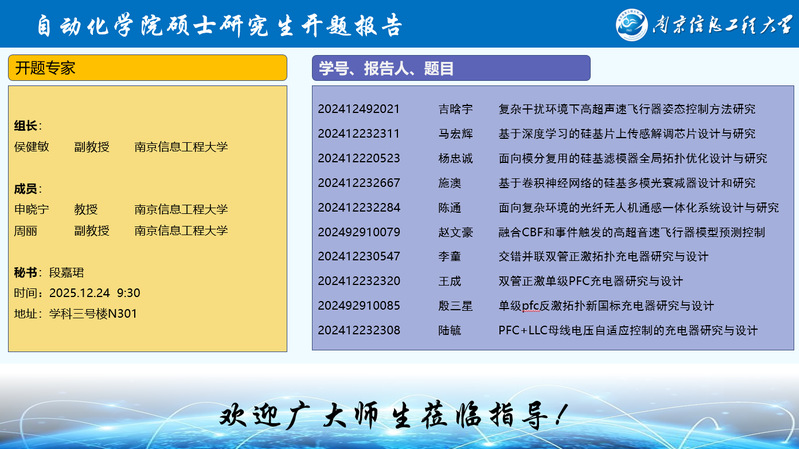Select group leader name 侯健敏

point(31,147)
